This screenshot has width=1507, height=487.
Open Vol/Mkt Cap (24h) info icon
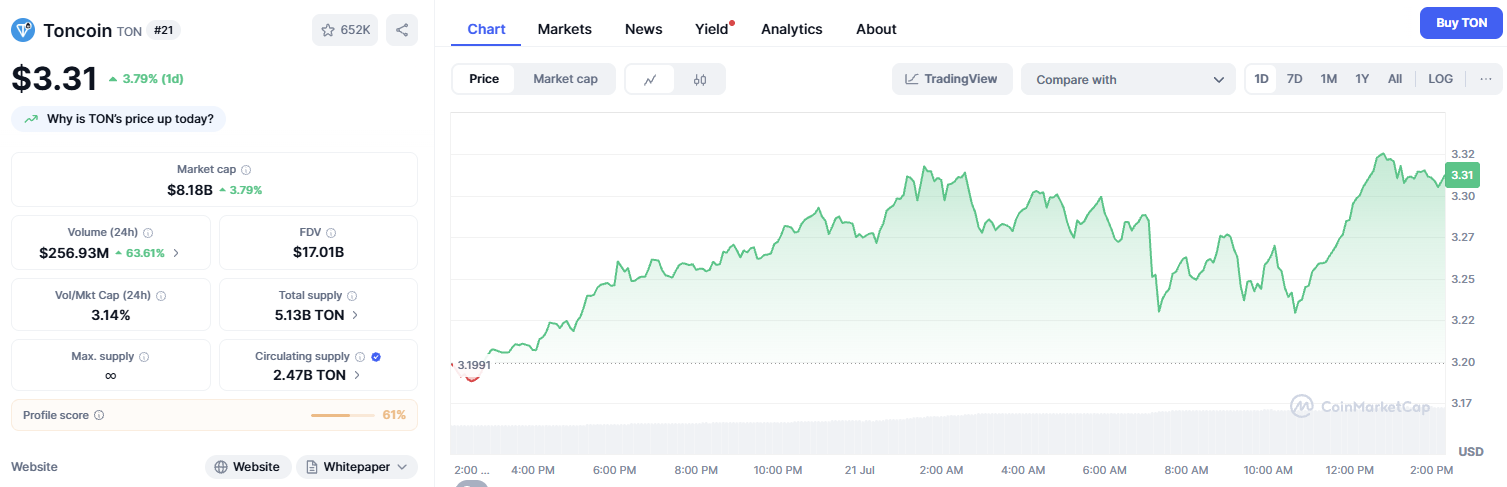161,296
